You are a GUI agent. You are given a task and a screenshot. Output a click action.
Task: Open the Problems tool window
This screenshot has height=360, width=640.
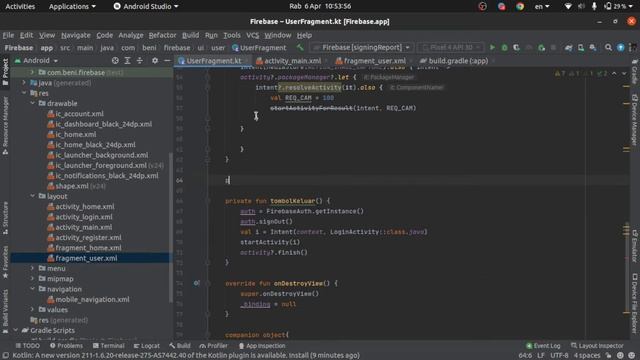66,346
